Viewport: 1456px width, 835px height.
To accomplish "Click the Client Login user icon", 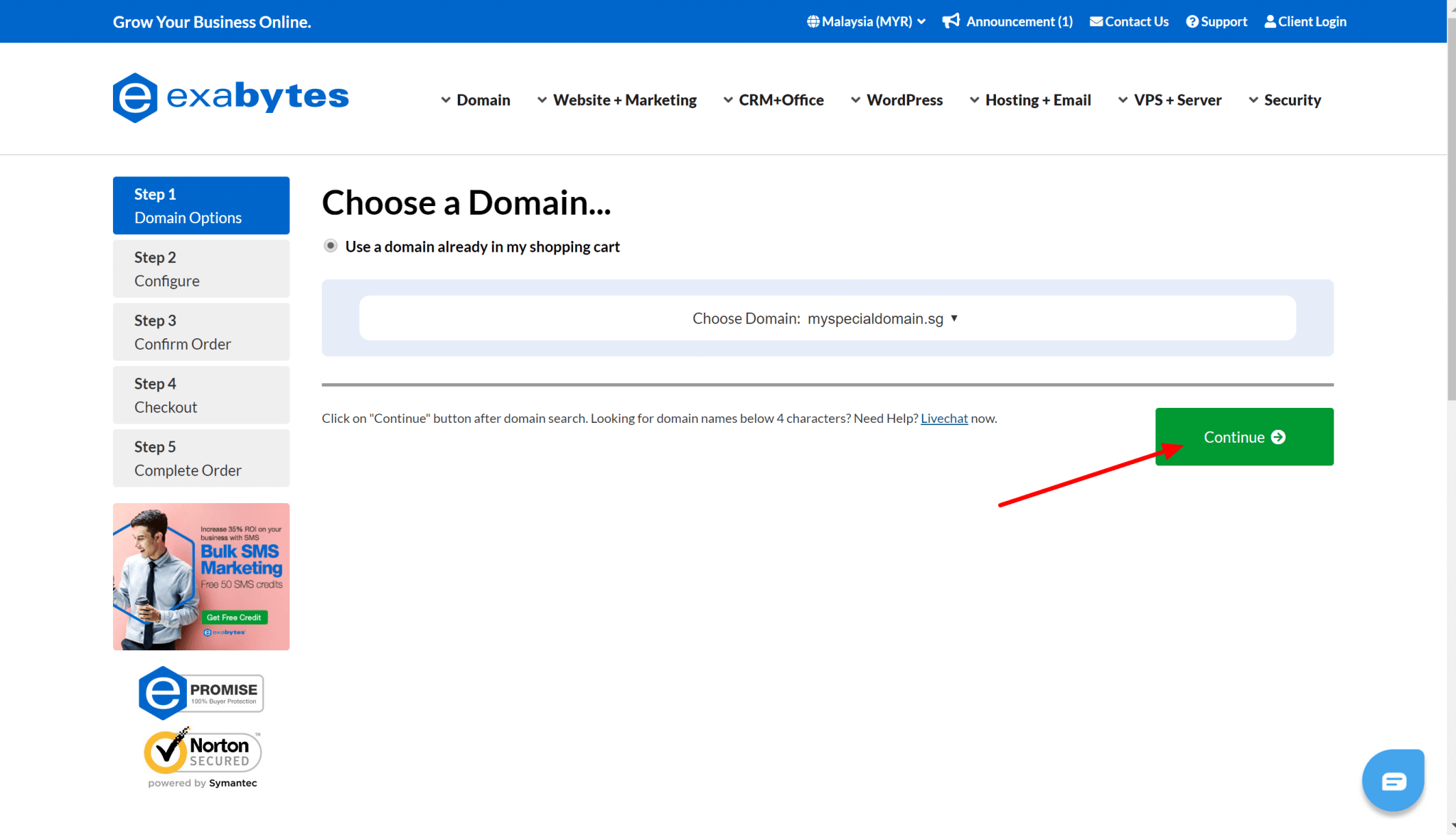I will (x=1271, y=21).
